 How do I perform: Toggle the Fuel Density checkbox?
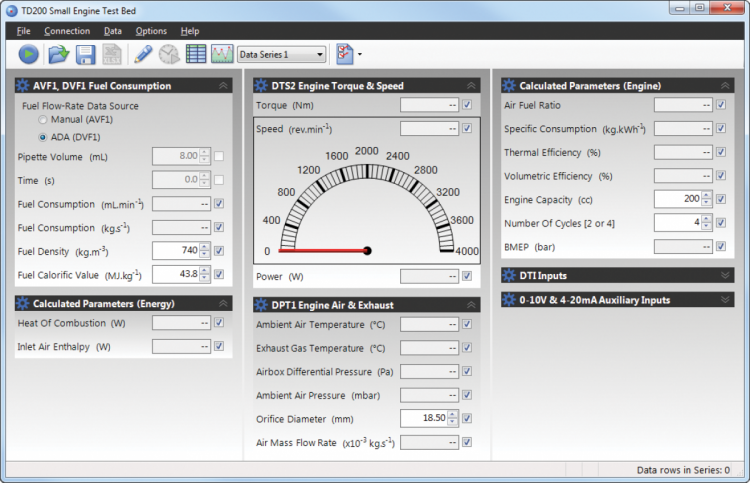219,251
